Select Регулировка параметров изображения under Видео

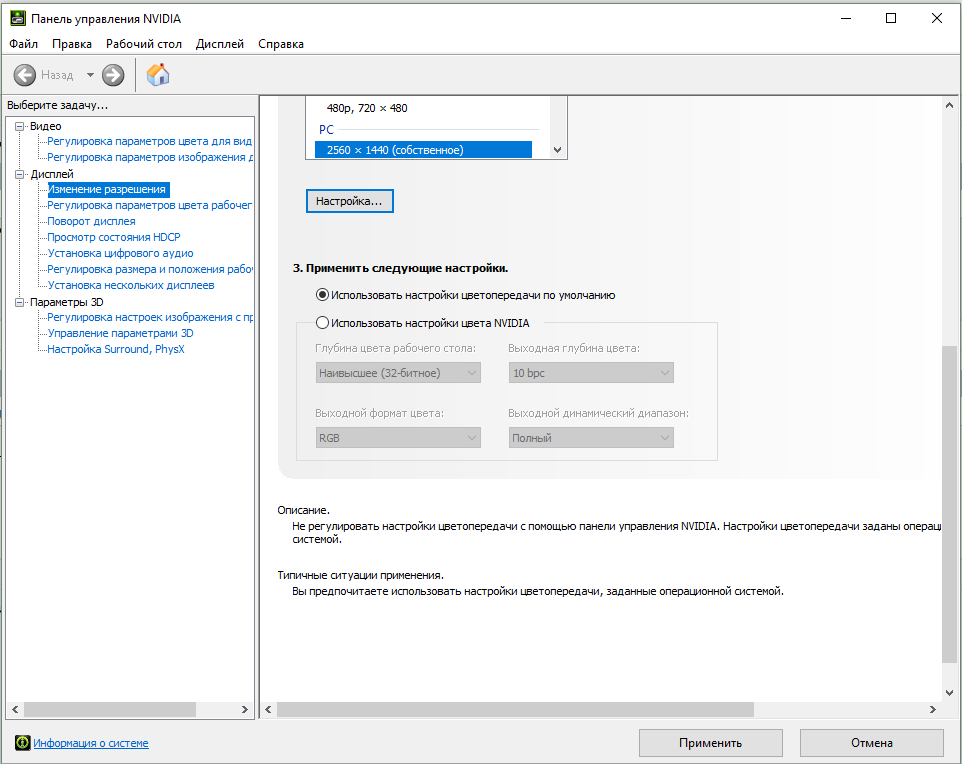[150, 157]
